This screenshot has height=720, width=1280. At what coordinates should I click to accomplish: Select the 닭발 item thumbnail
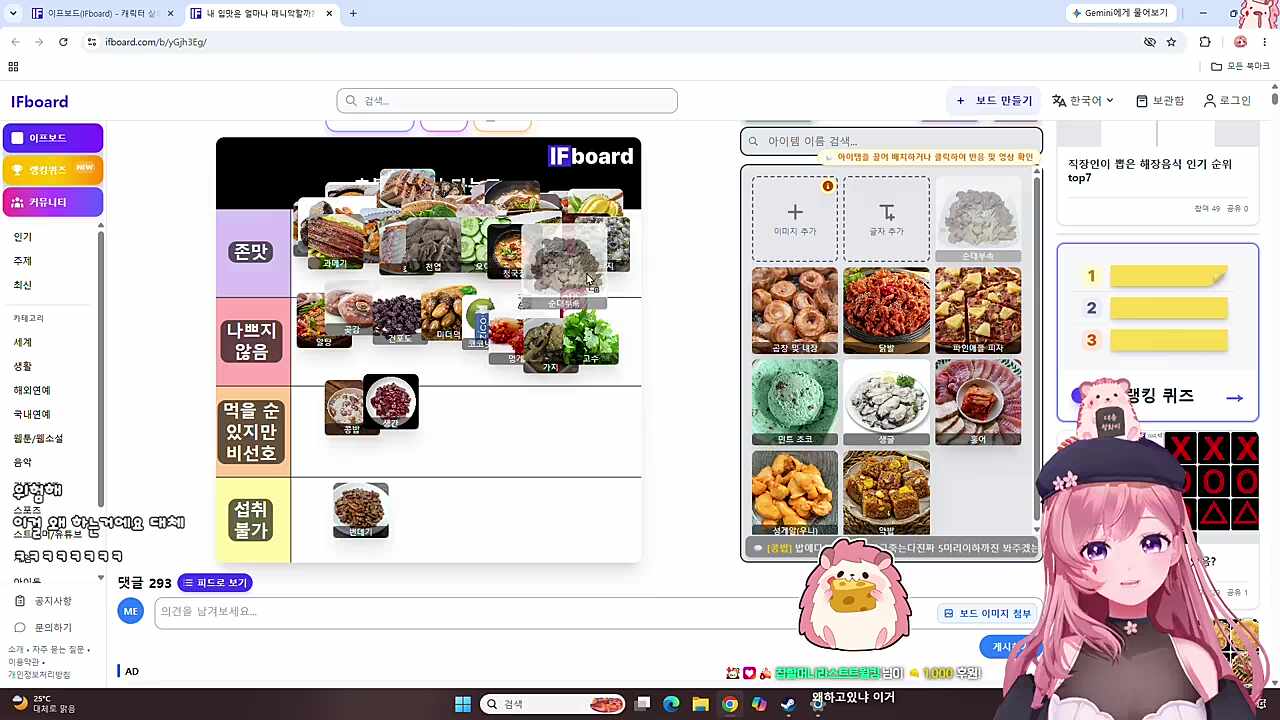(886, 310)
